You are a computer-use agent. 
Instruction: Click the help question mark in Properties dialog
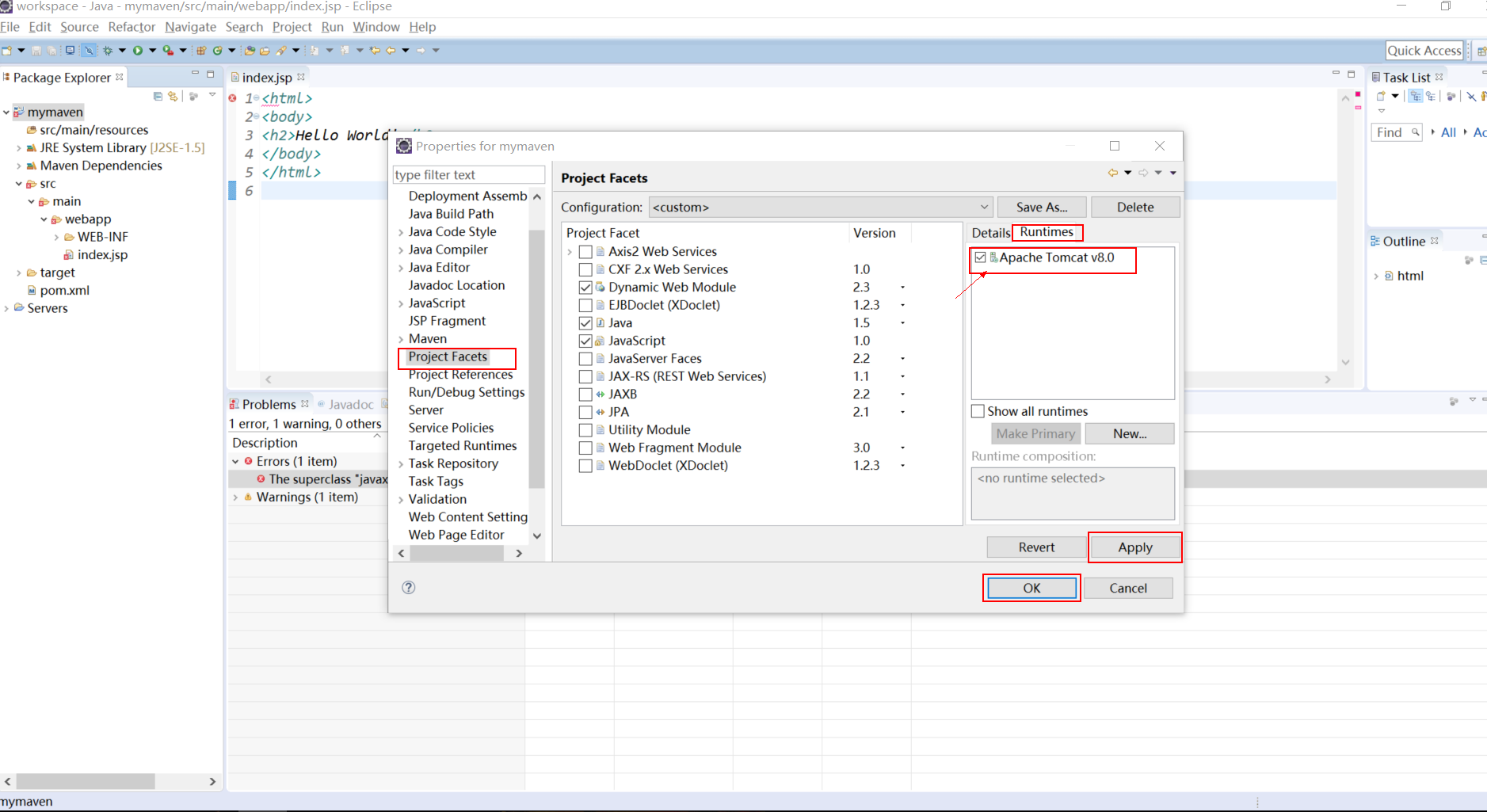(x=409, y=587)
